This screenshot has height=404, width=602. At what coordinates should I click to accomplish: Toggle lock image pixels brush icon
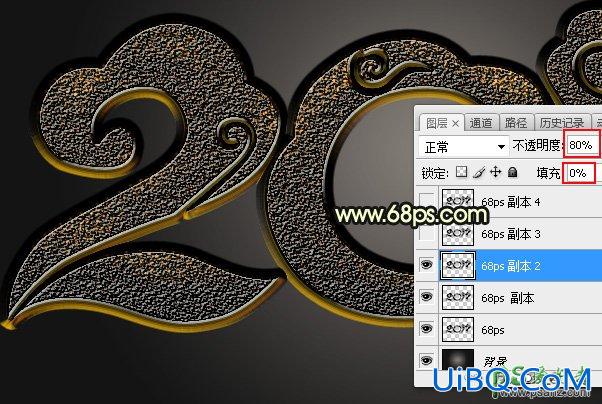click(479, 172)
